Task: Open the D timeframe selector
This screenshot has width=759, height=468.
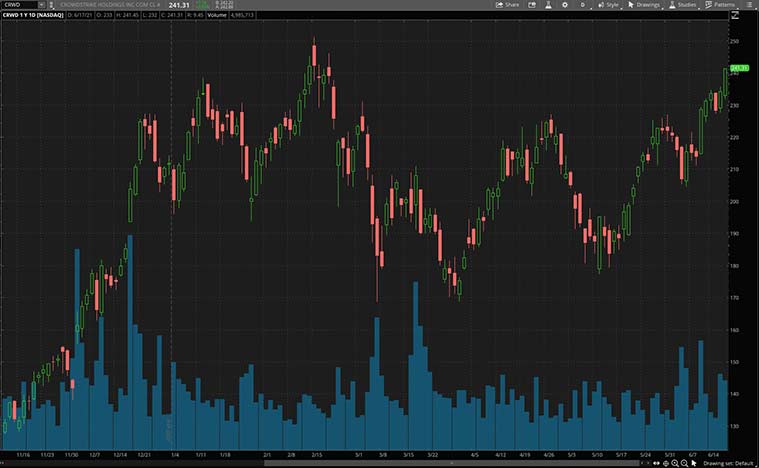Action: pyautogui.click(x=582, y=5)
